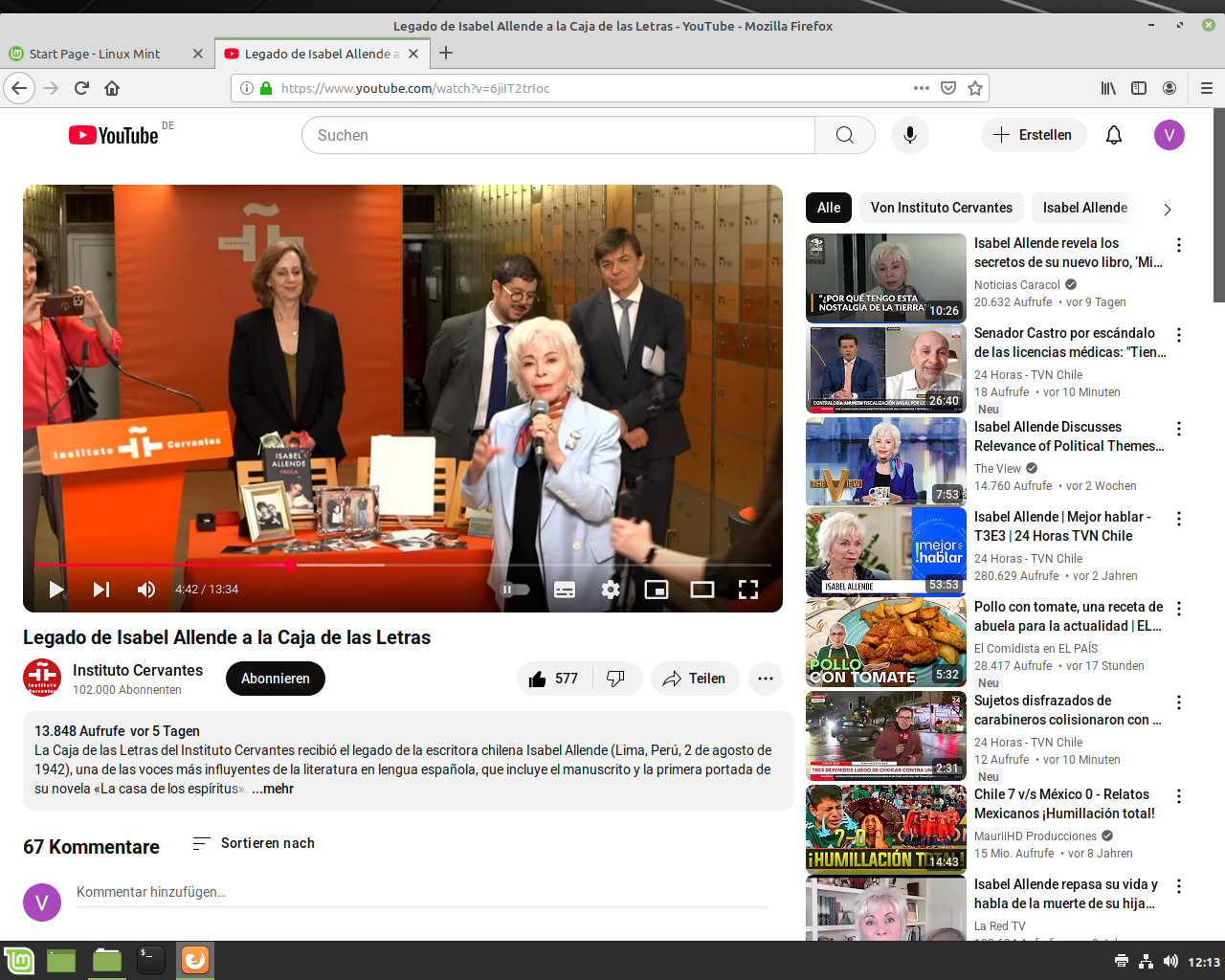Skip to the next video
The width and height of the screenshot is (1225, 980).
(x=101, y=590)
